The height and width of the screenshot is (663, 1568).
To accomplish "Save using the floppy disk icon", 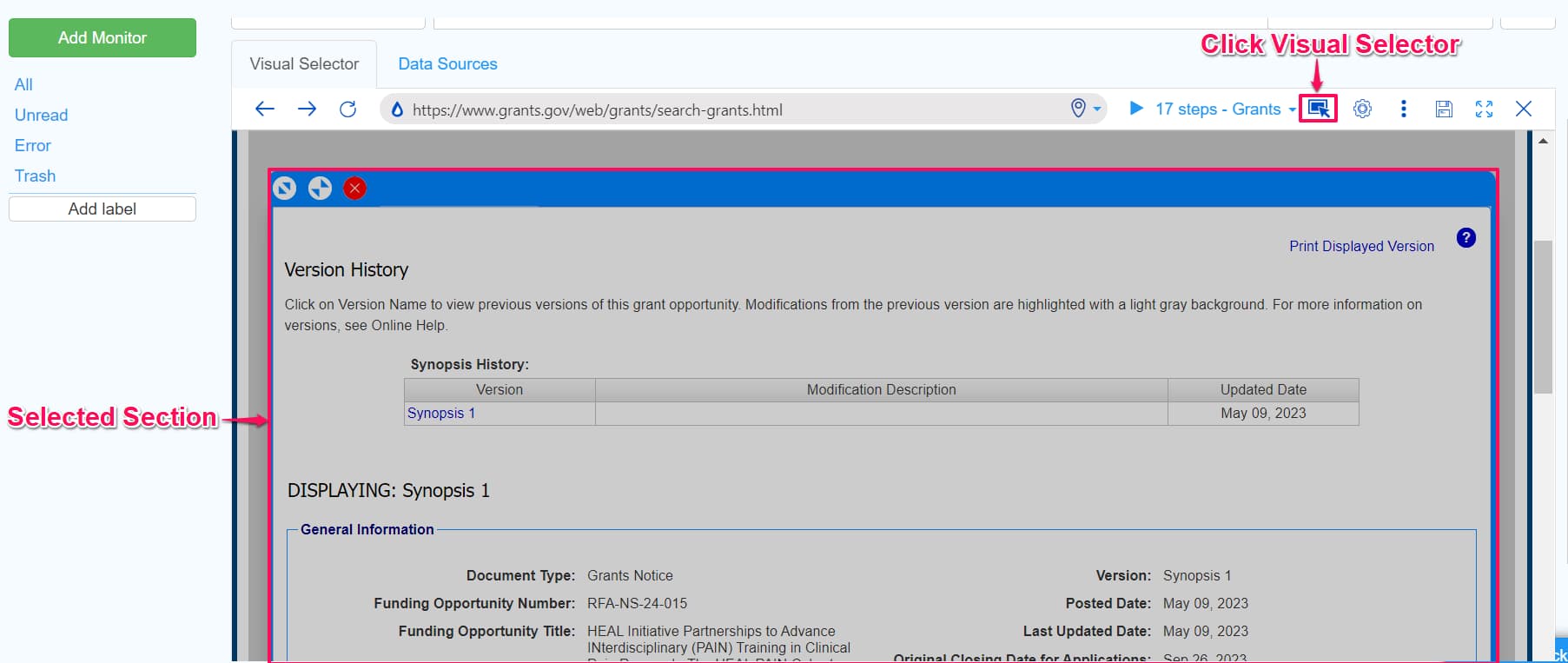I will (1443, 109).
